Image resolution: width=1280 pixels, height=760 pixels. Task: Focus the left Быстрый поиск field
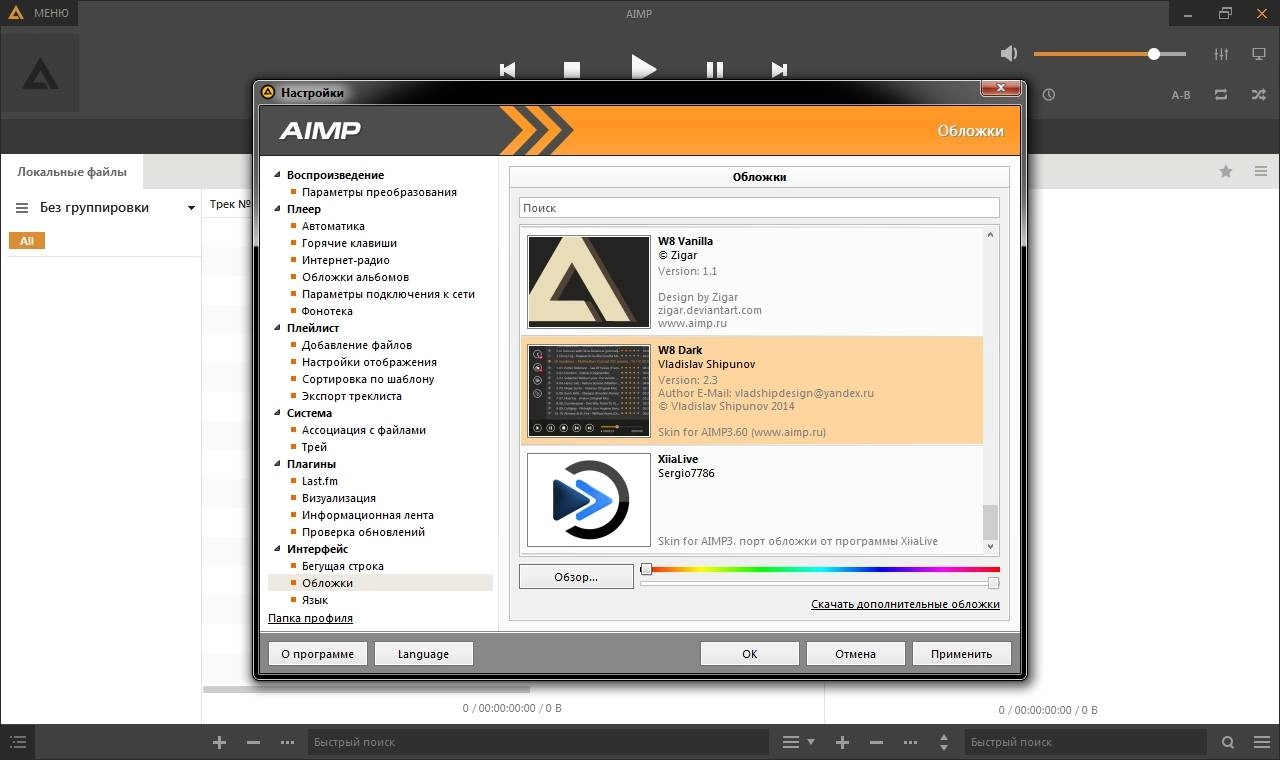(538, 742)
